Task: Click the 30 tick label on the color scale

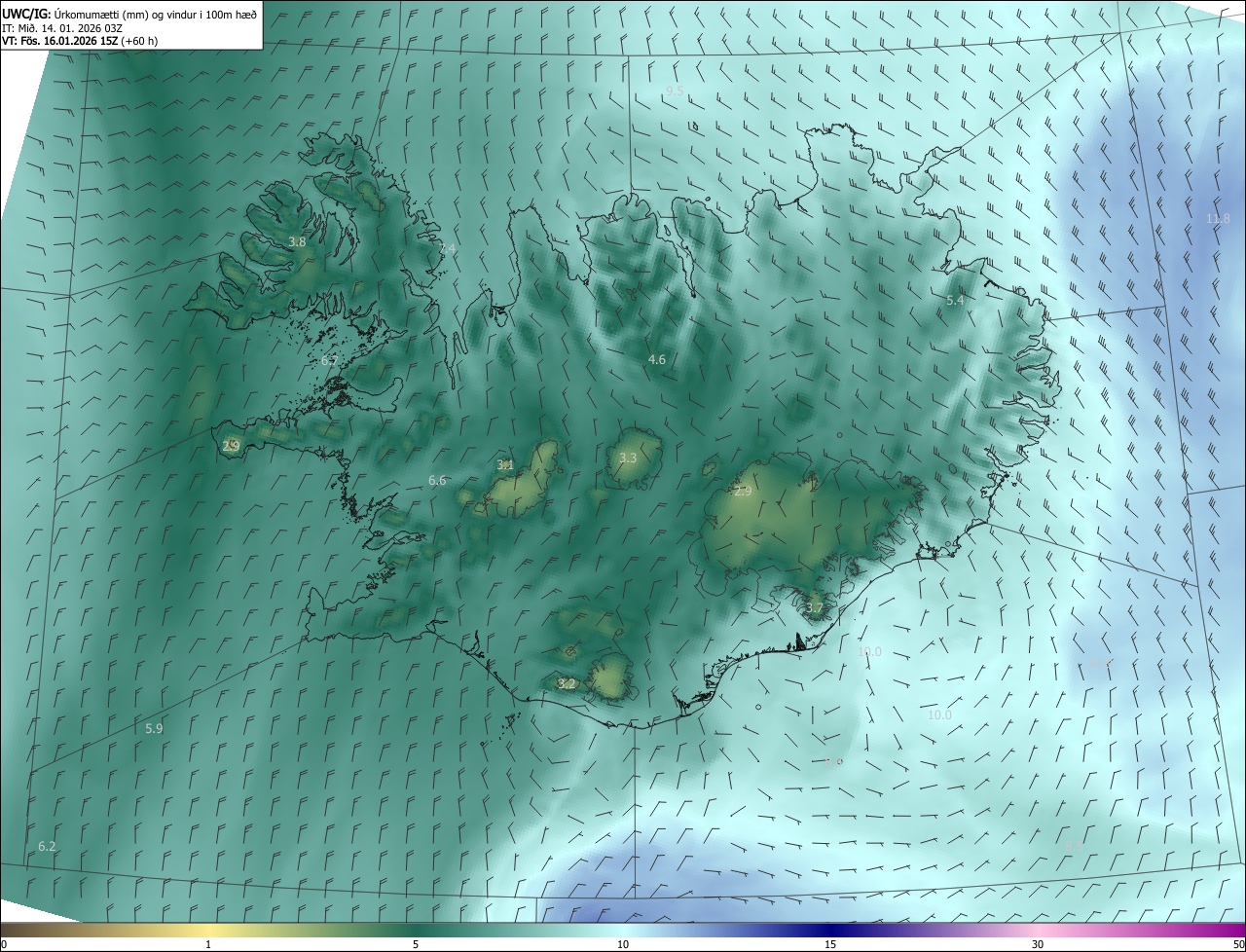Action: (x=1038, y=944)
